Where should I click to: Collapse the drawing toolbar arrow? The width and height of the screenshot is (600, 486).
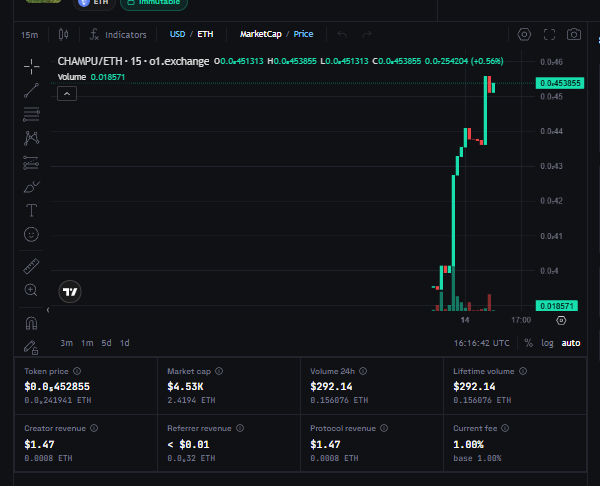(x=48, y=310)
